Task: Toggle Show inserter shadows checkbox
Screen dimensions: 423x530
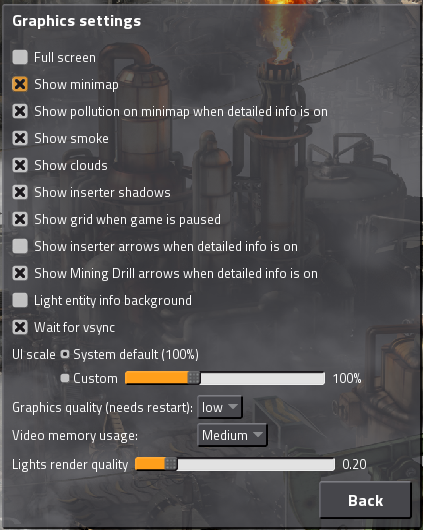Action: tap(20, 192)
